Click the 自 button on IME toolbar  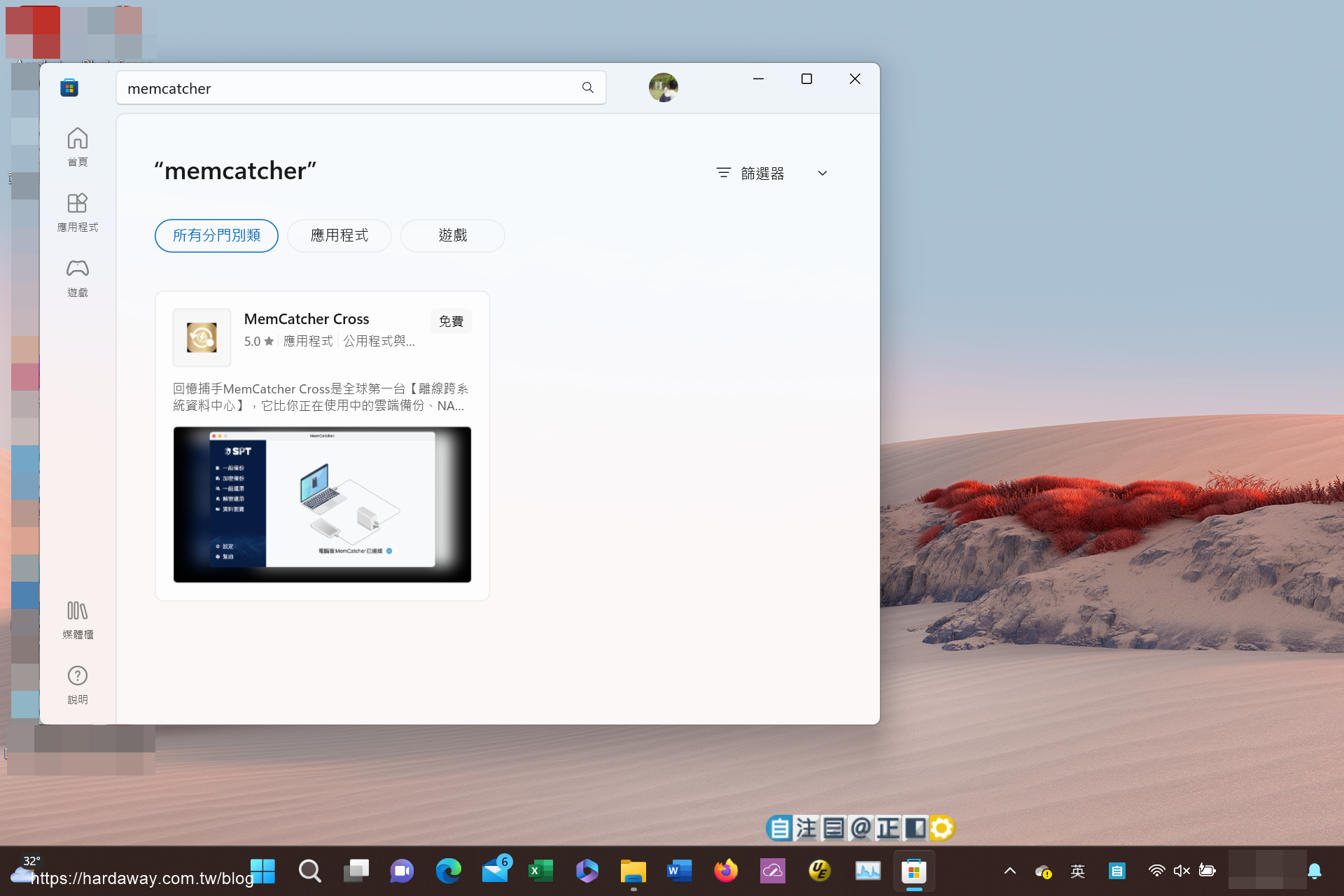click(x=779, y=828)
